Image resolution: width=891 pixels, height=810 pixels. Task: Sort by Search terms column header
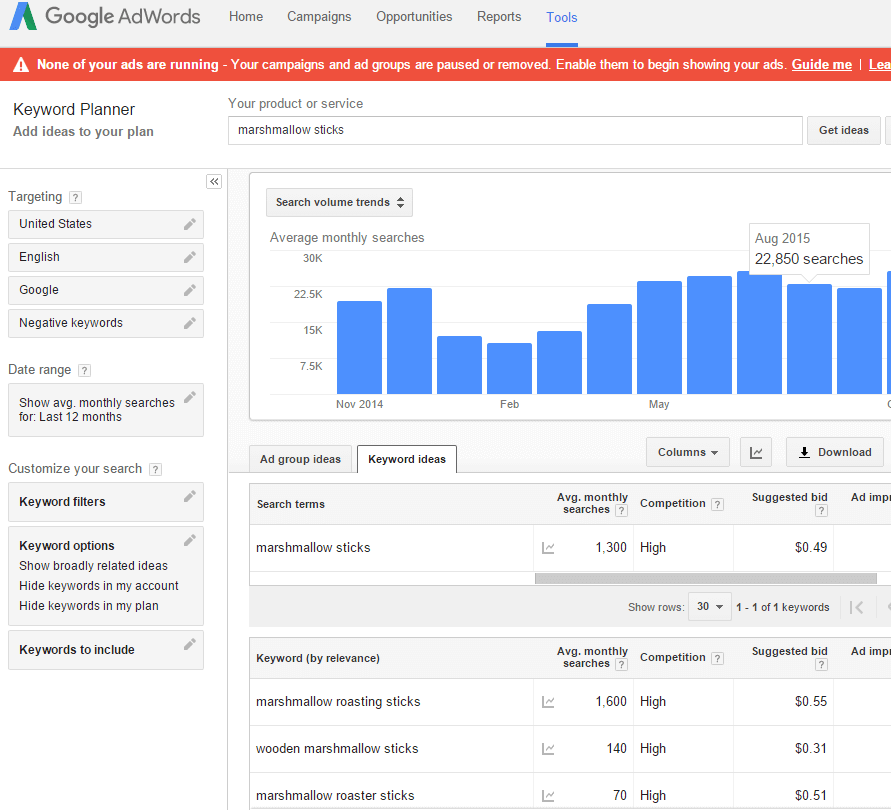(291, 504)
